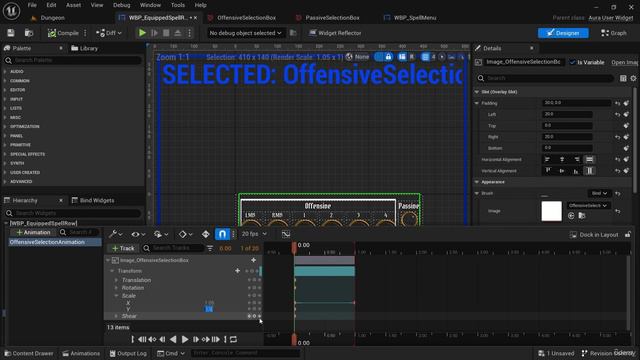The width and height of the screenshot is (640, 360).
Task: Expand the Shear track
Action: (116, 316)
